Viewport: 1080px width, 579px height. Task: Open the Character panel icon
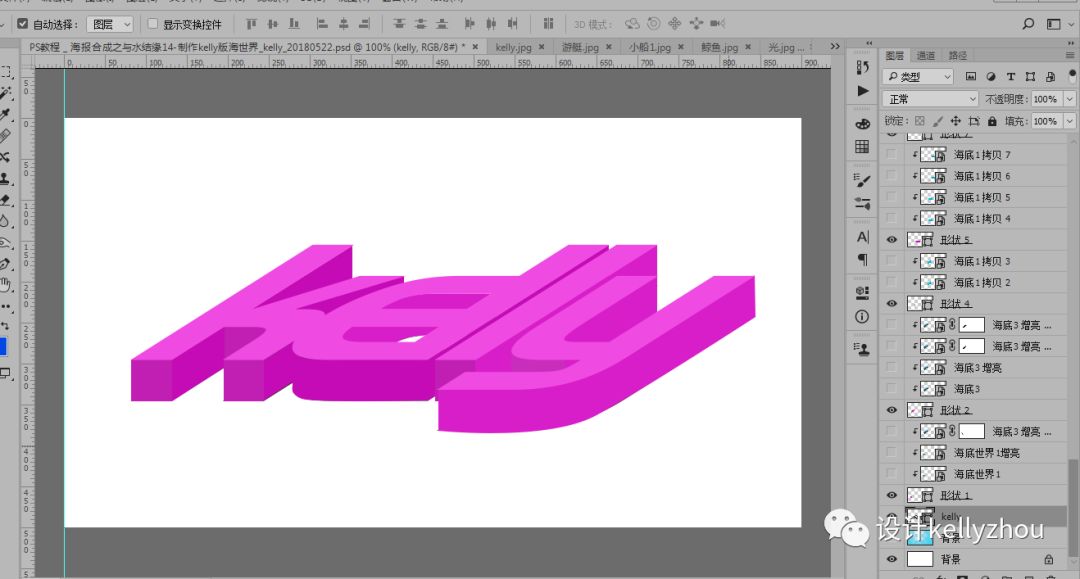(862, 237)
